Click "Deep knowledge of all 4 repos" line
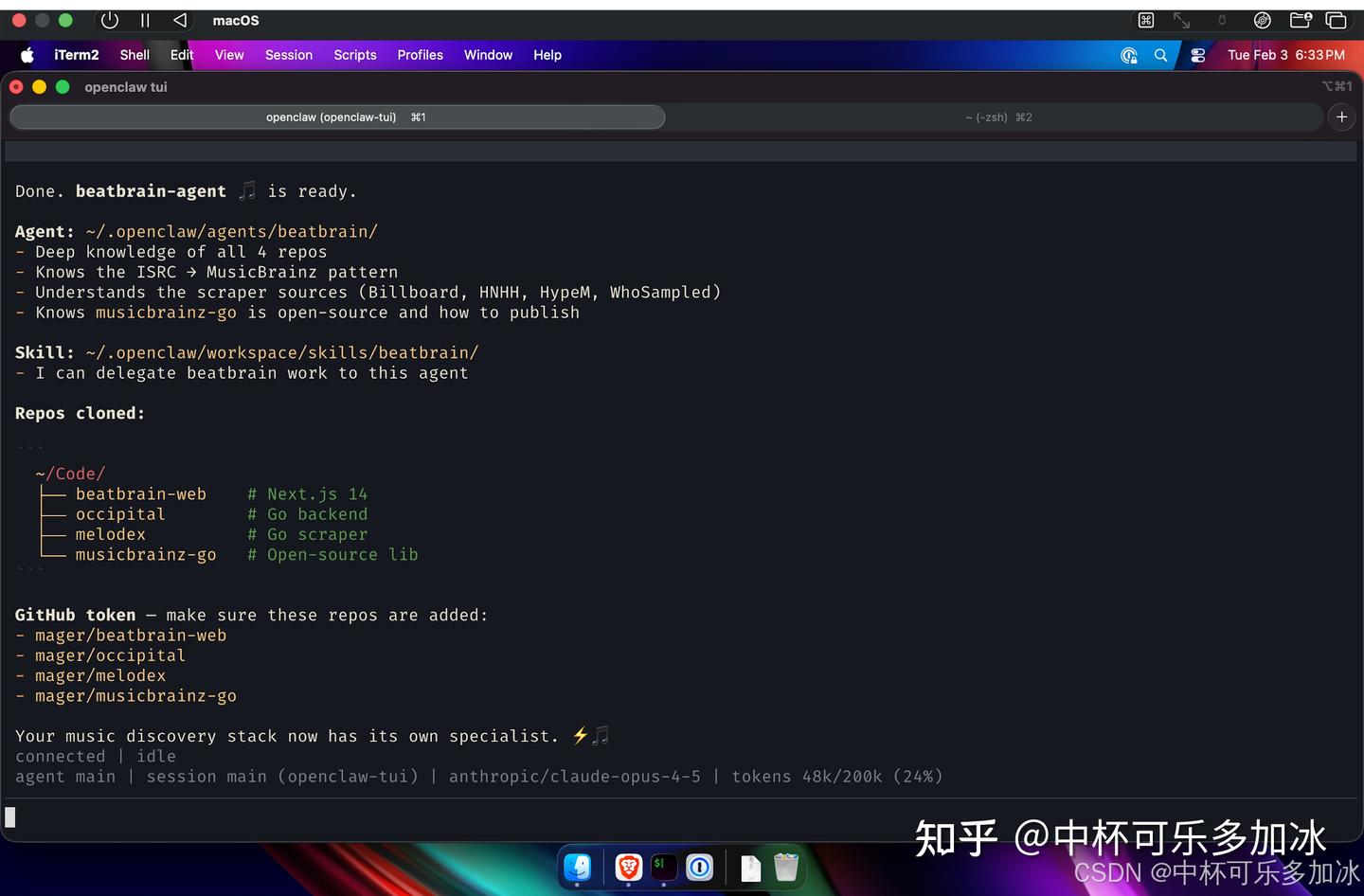This screenshot has height=896, width=1364. tap(181, 252)
